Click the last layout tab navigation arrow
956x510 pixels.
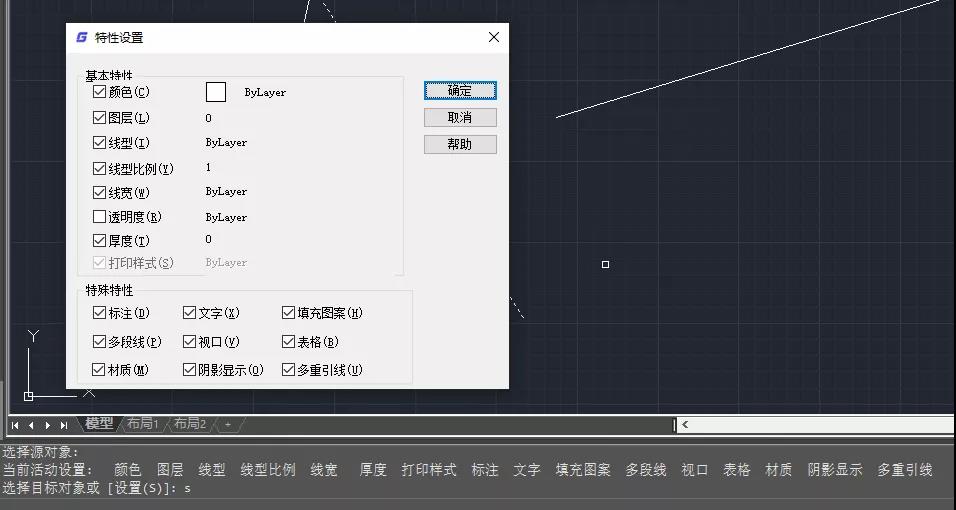tap(63, 425)
